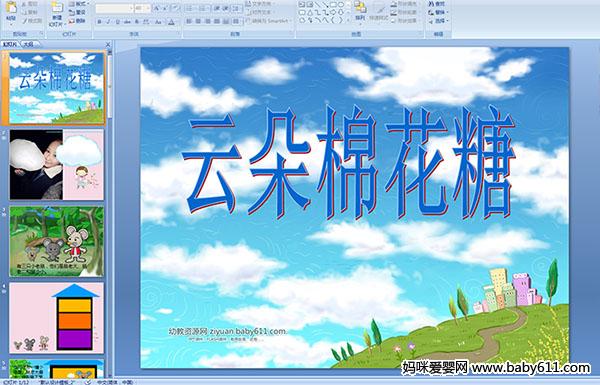Reset the slide with 重设 button
Image resolution: width=600 pixels, height=385 pixels.
77,12
